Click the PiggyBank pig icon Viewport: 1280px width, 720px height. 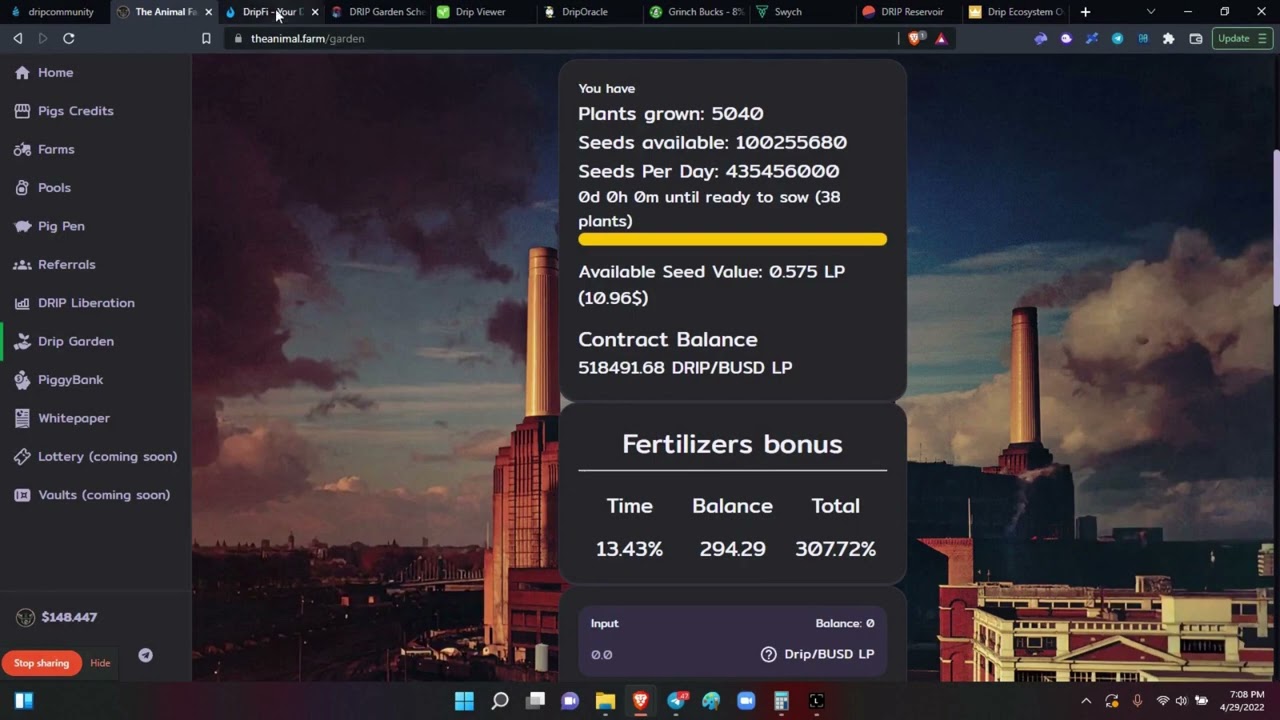point(22,380)
